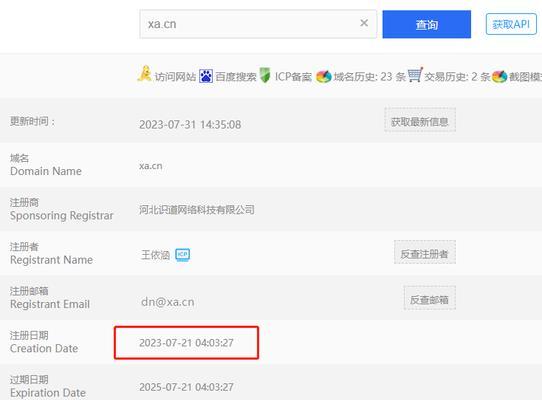
Task: Open the 获取API button
Action: coord(511,24)
